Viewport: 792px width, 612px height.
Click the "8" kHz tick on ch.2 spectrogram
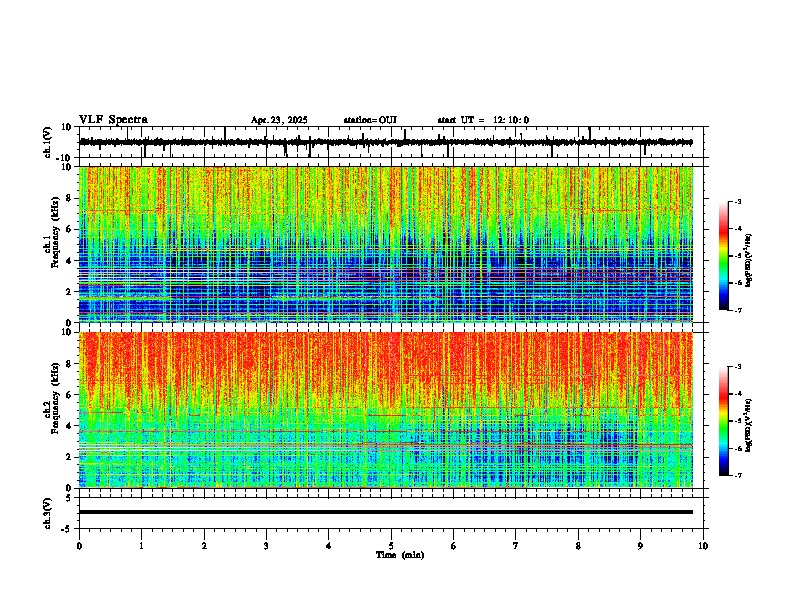click(x=71, y=364)
